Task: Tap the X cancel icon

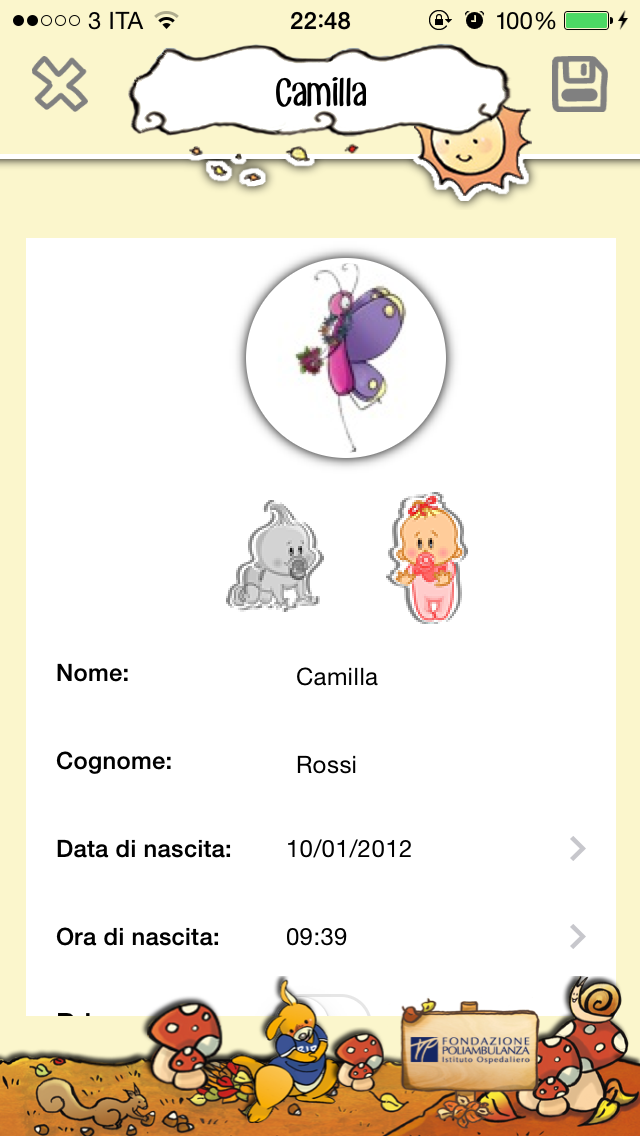Action: click(60, 85)
